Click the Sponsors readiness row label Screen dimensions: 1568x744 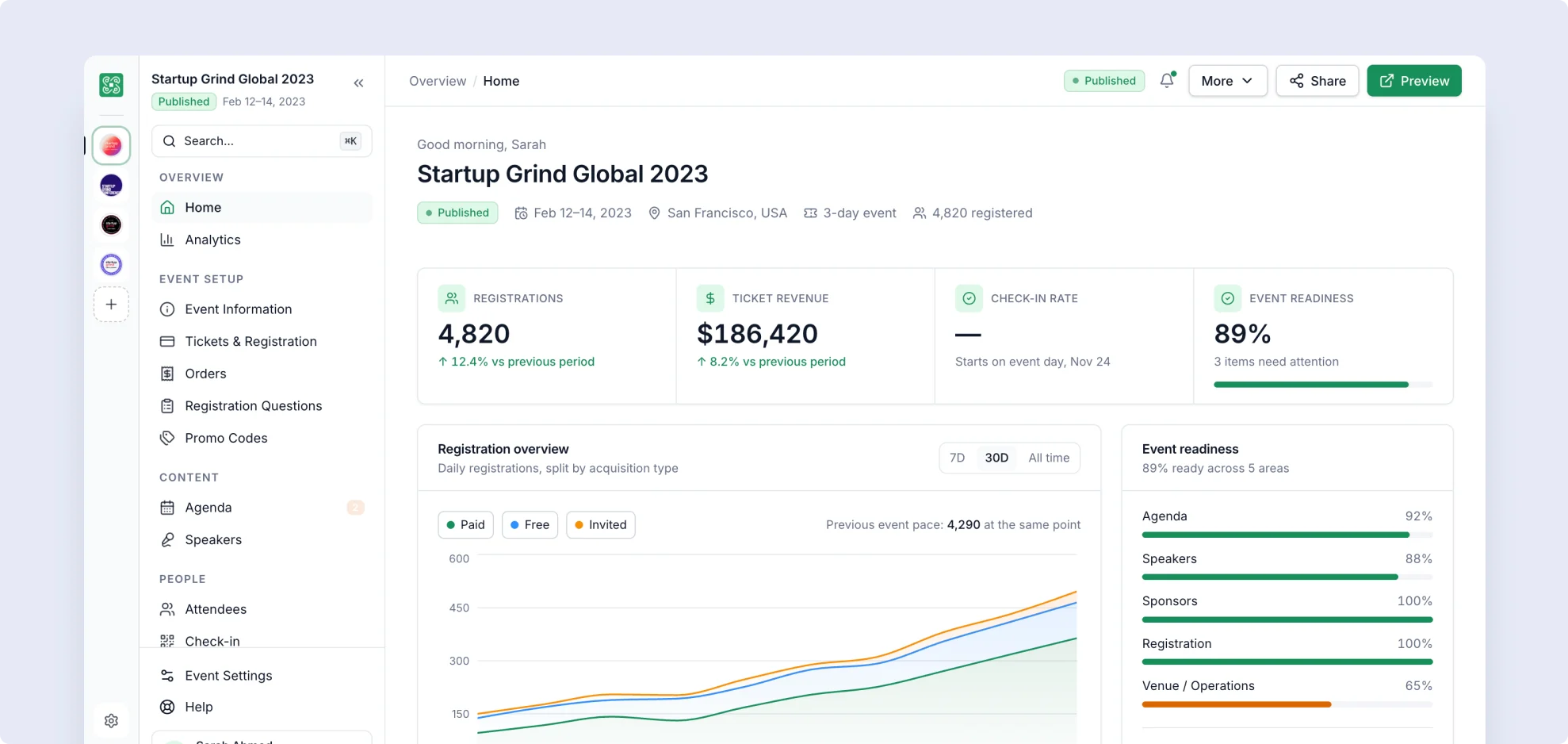[1170, 601]
